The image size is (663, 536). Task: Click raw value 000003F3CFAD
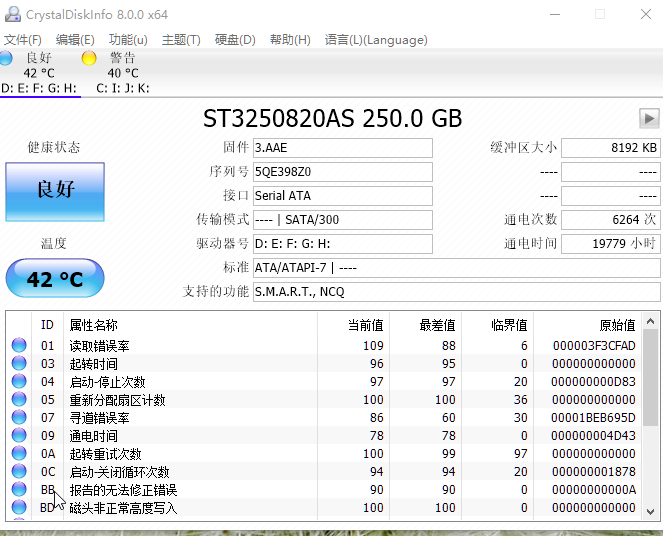point(594,346)
